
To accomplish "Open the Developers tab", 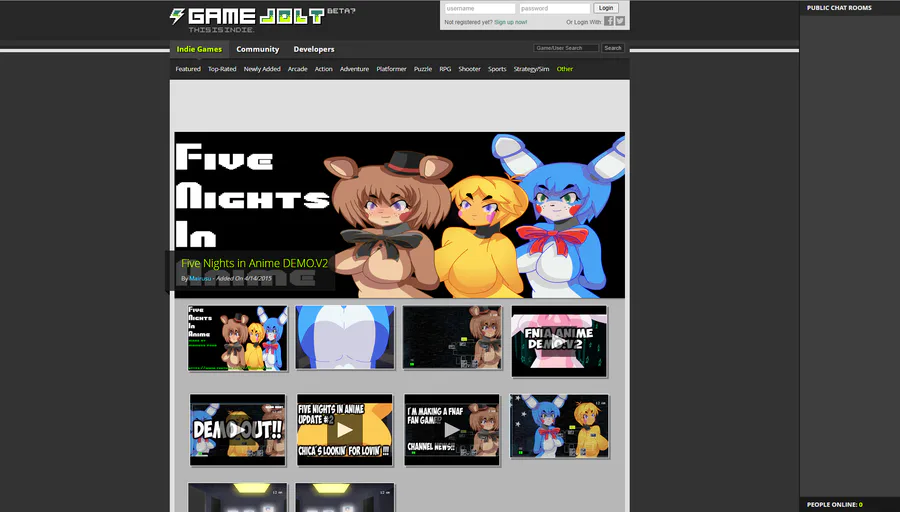I will click(314, 49).
